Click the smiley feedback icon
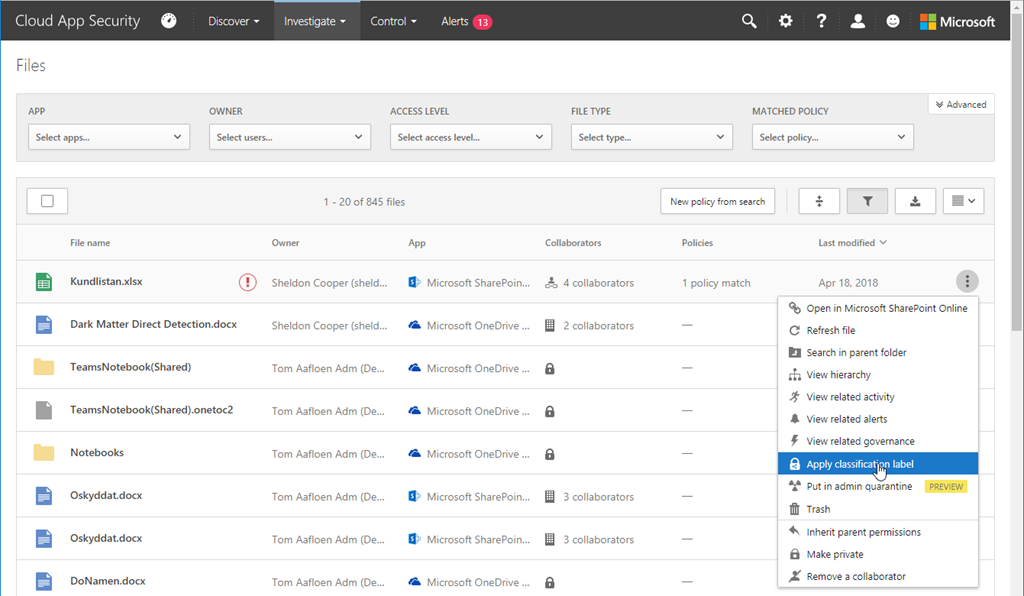Viewport: 1024px width, 596px height. pos(893,21)
